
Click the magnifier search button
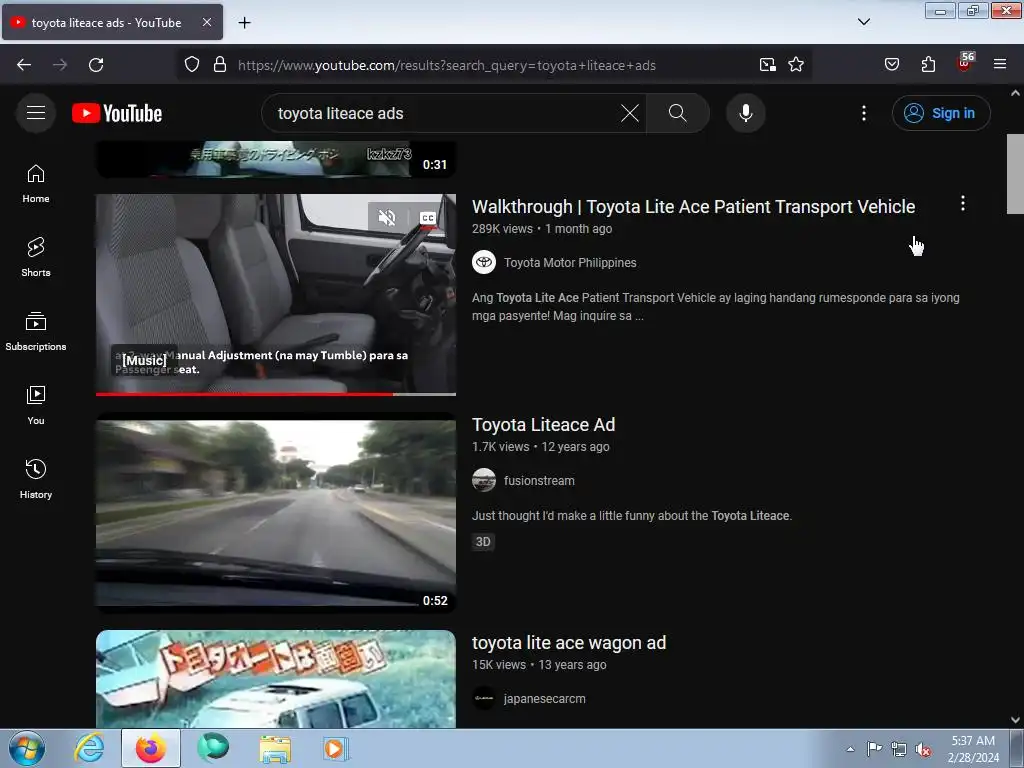678,113
